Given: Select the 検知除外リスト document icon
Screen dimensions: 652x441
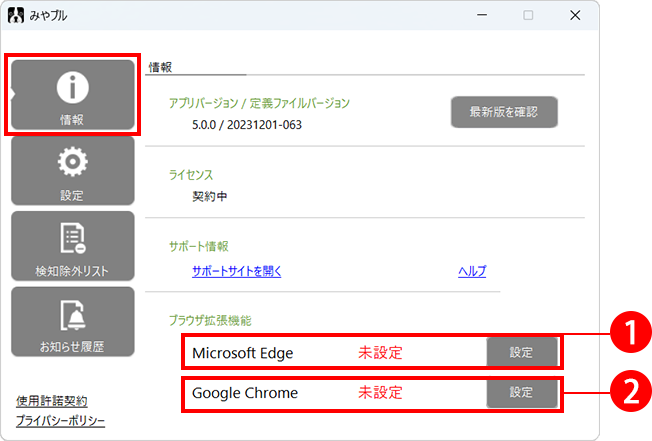Looking at the screenshot, I should point(72,246).
